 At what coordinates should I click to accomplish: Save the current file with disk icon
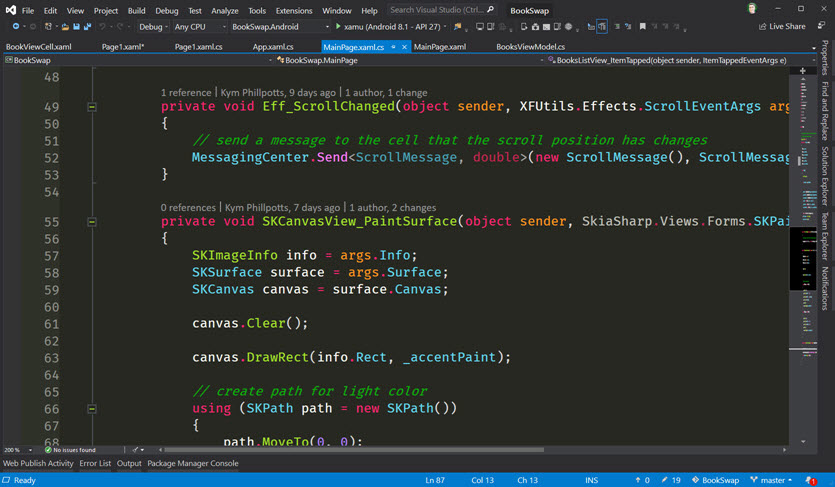pyautogui.click(x=76, y=27)
